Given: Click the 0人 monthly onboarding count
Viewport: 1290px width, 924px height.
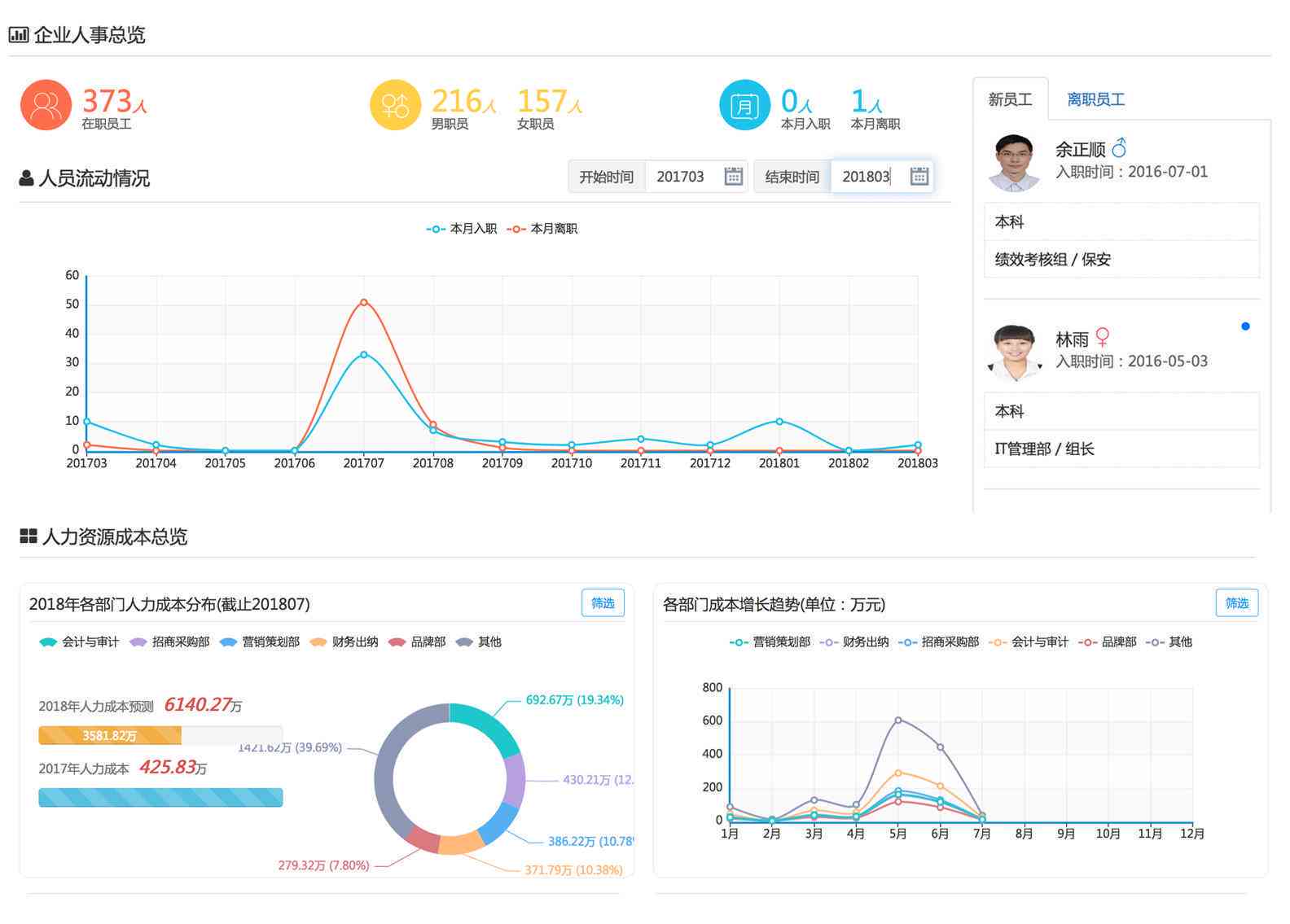Looking at the screenshot, I should [797, 101].
